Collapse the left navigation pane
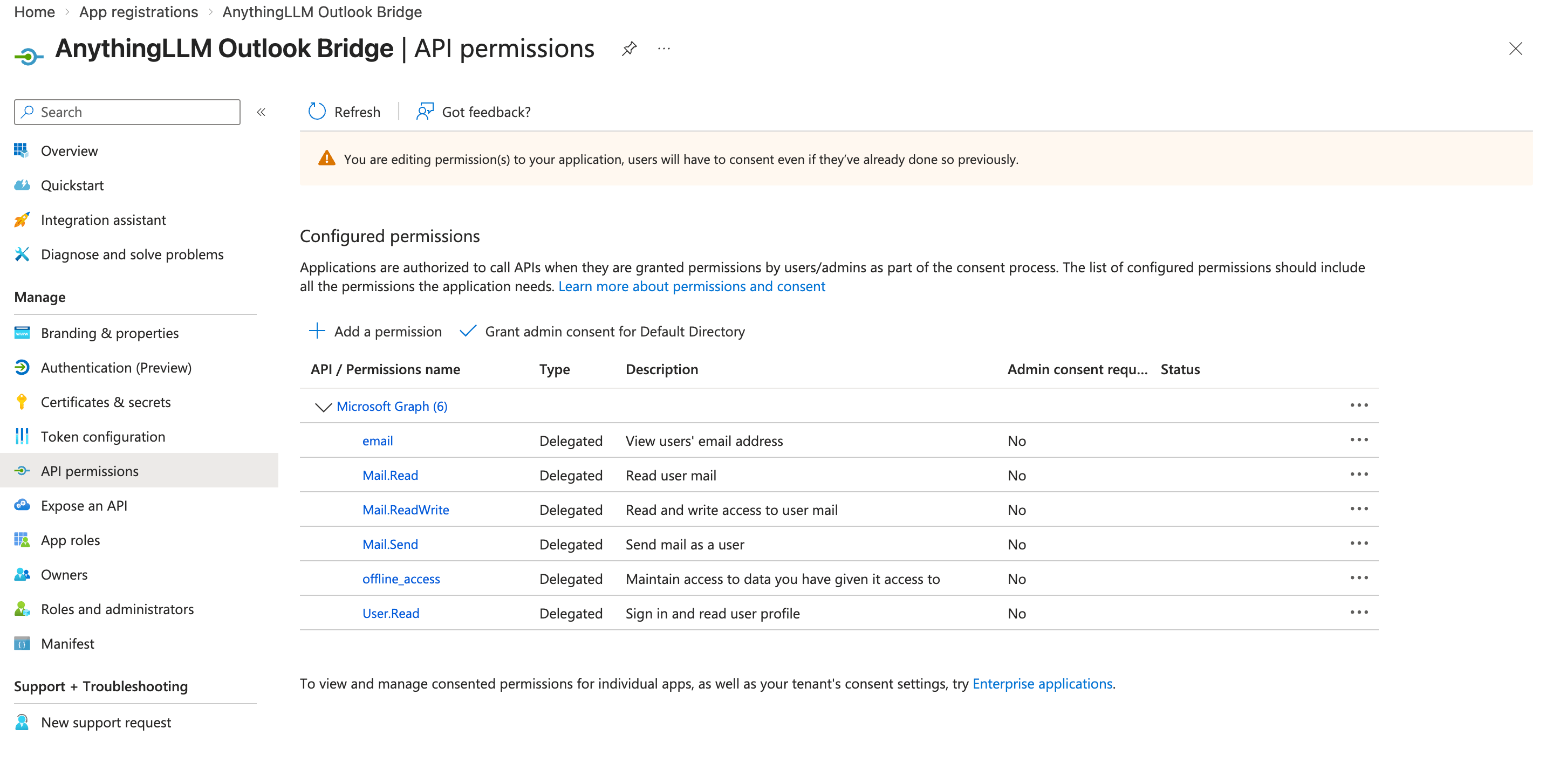 tap(261, 112)
